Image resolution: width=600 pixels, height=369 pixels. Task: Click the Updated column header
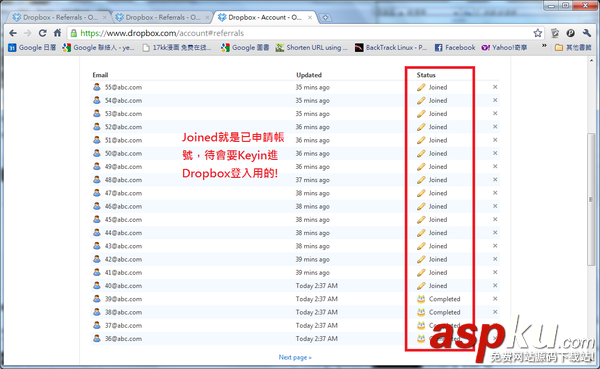309,75
